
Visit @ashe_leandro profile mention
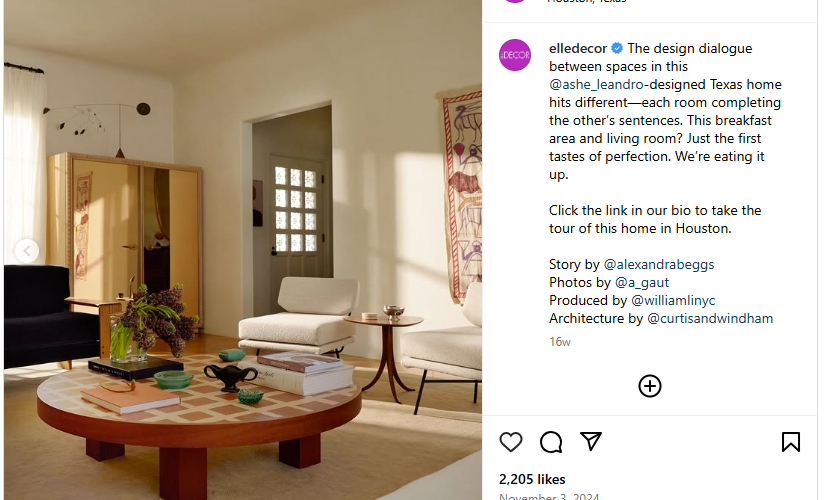(596, 84)
